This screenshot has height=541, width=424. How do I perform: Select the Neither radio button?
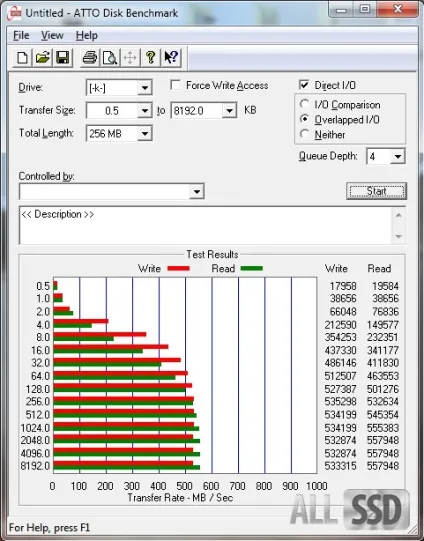(304, 134)
